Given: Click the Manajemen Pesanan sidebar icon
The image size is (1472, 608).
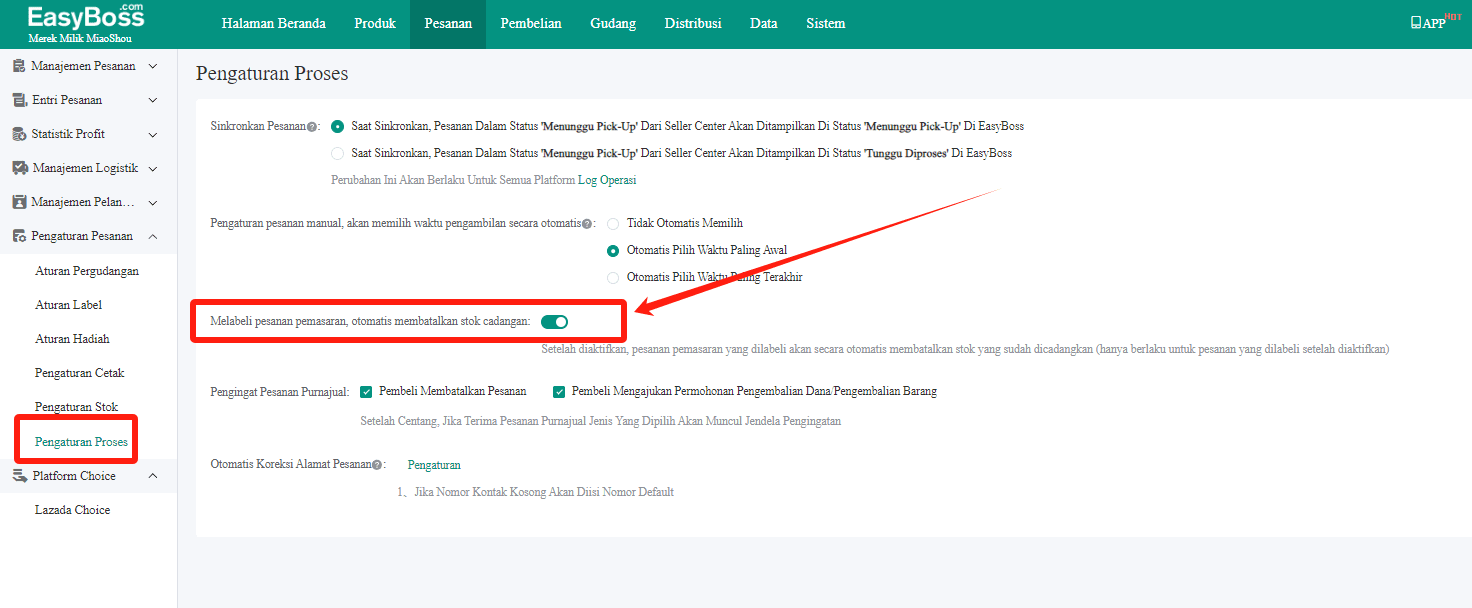Looking at the screenshot, I should click(19, 66).
